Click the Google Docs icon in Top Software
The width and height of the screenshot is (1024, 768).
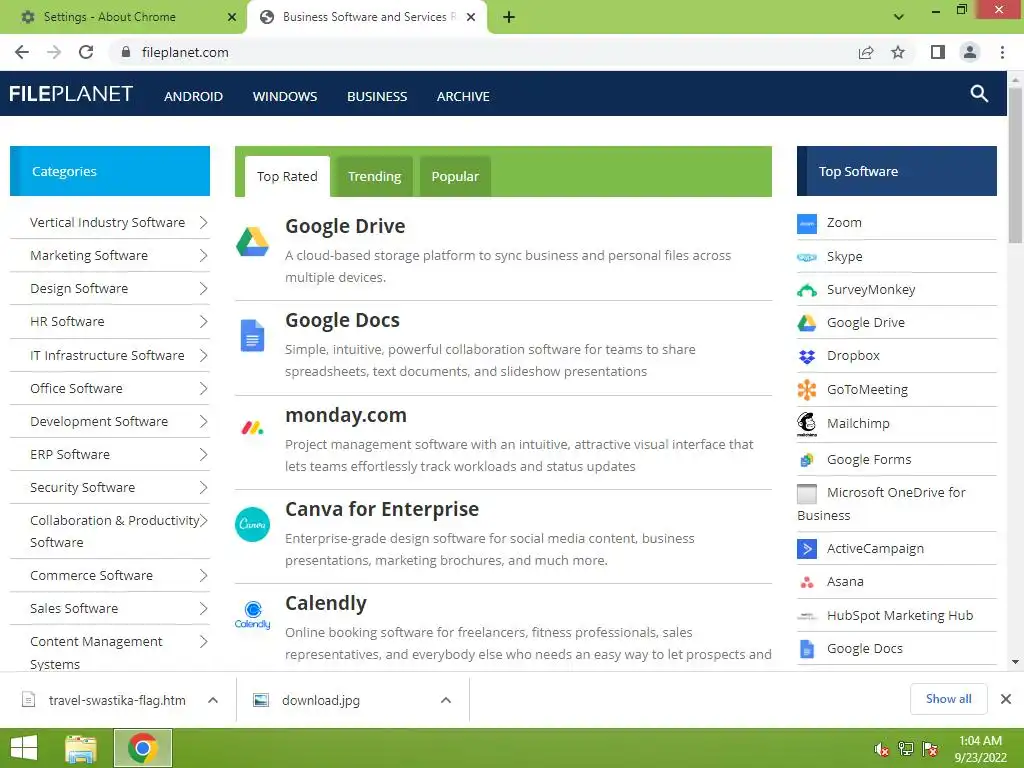tap(807, 649)
